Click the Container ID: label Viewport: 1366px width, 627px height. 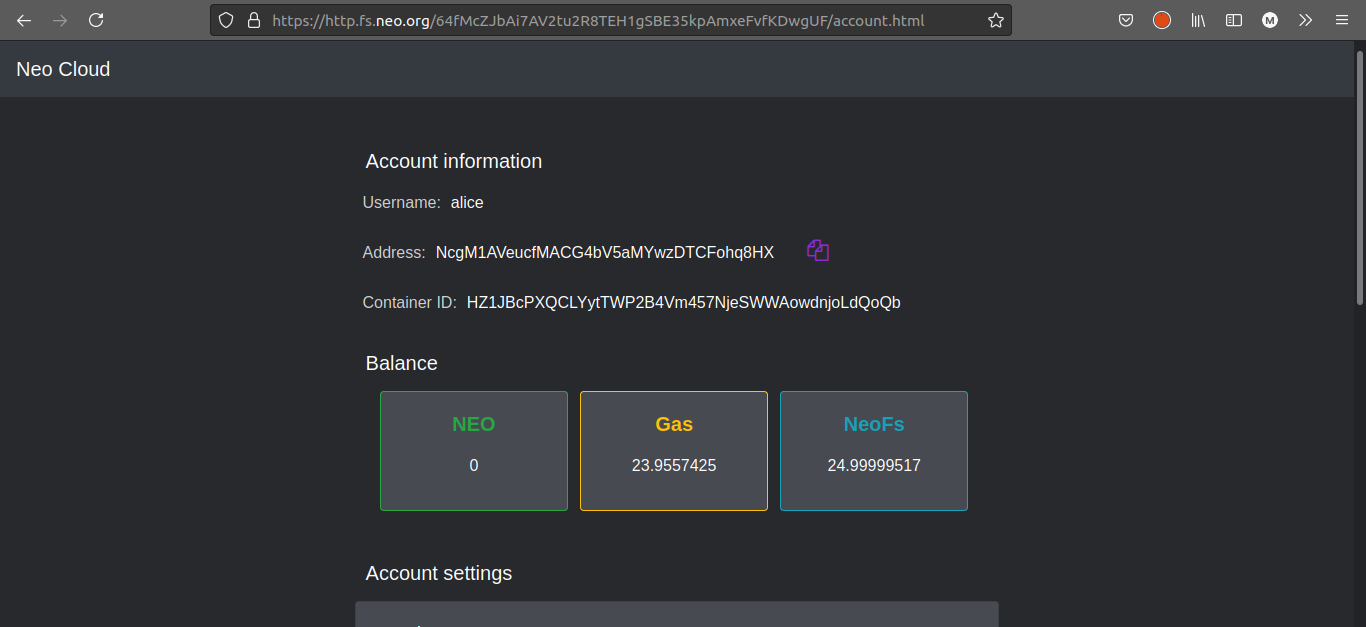coord(410,303)
